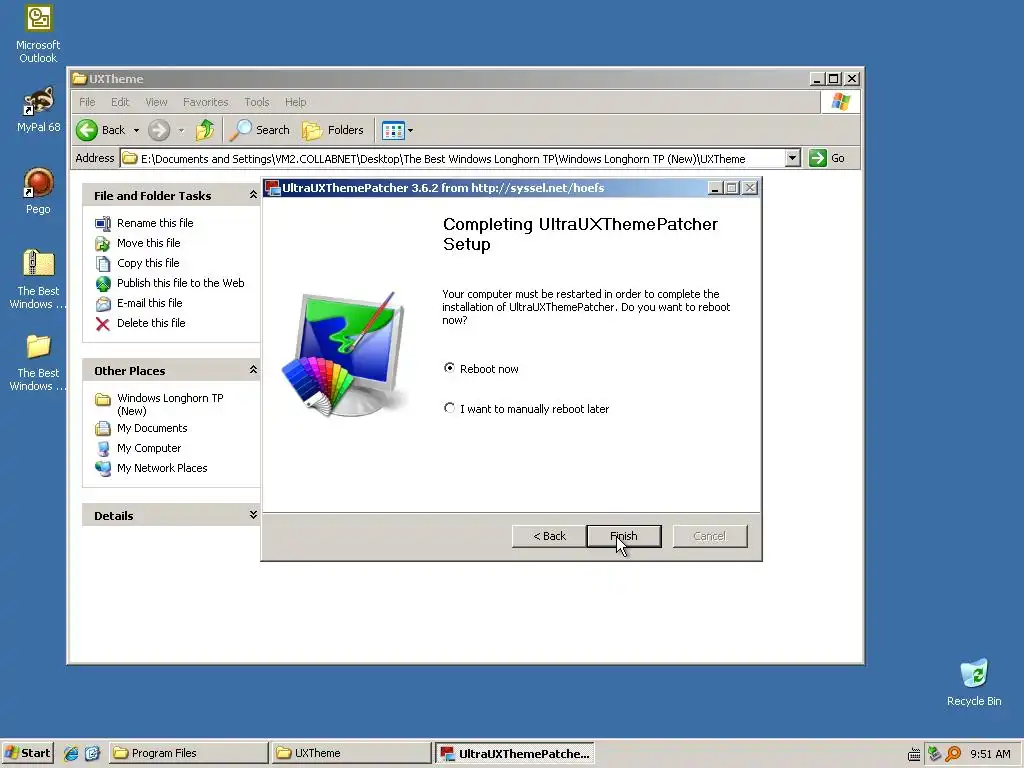The width and height of the screenshot is (1024, 768).
Task: Select The Best Windows zip archive icon
Action: [x=38, y=280]
